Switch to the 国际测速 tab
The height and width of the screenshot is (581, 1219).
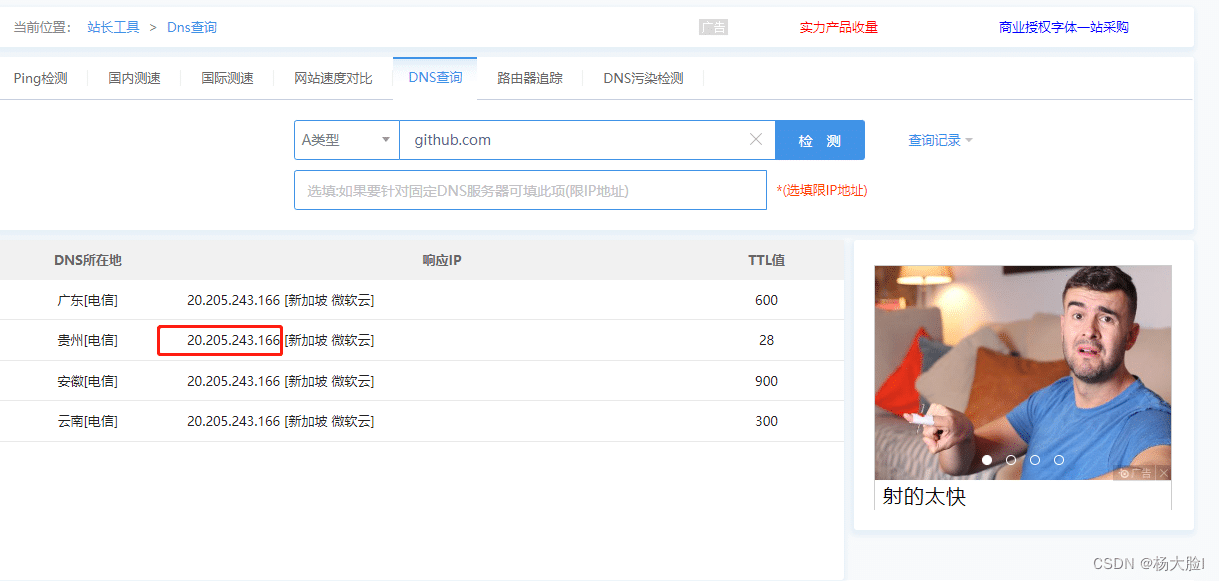point(227,78)
